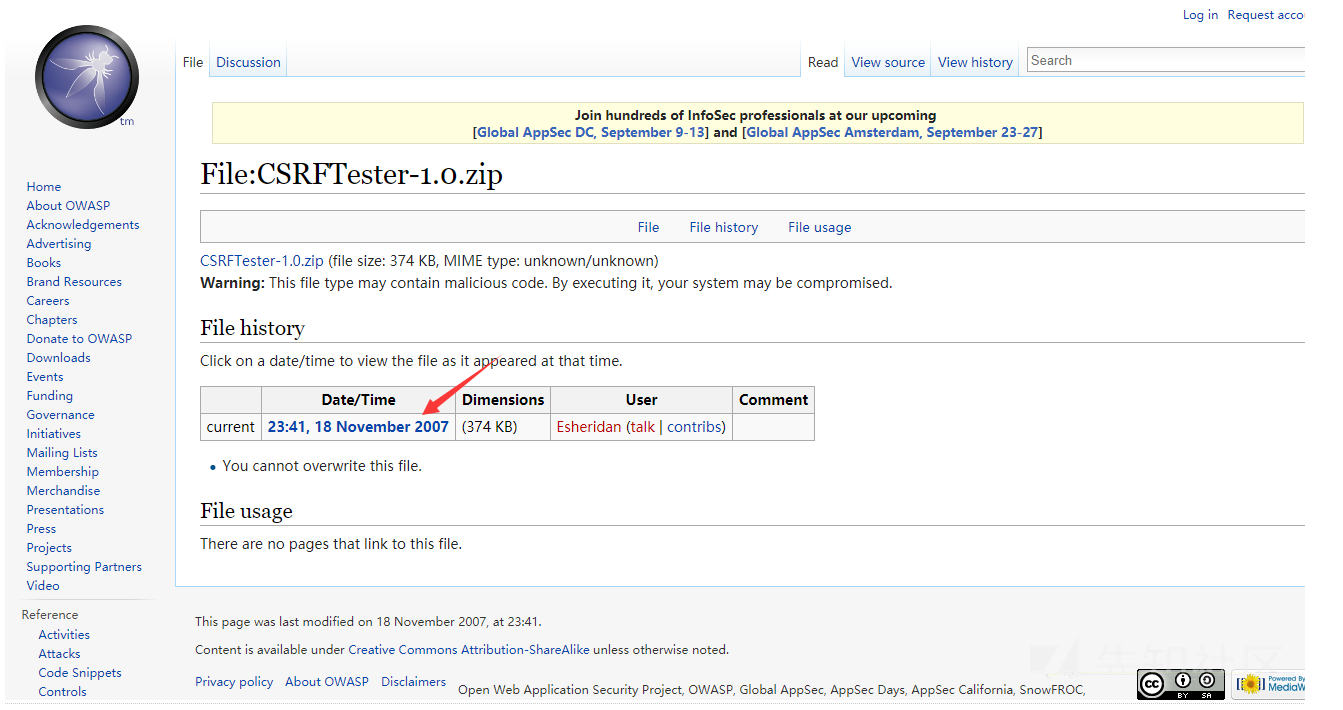1343x710 pixels.
Task: Open the View history tab
Action: click(x=975, y=62)
